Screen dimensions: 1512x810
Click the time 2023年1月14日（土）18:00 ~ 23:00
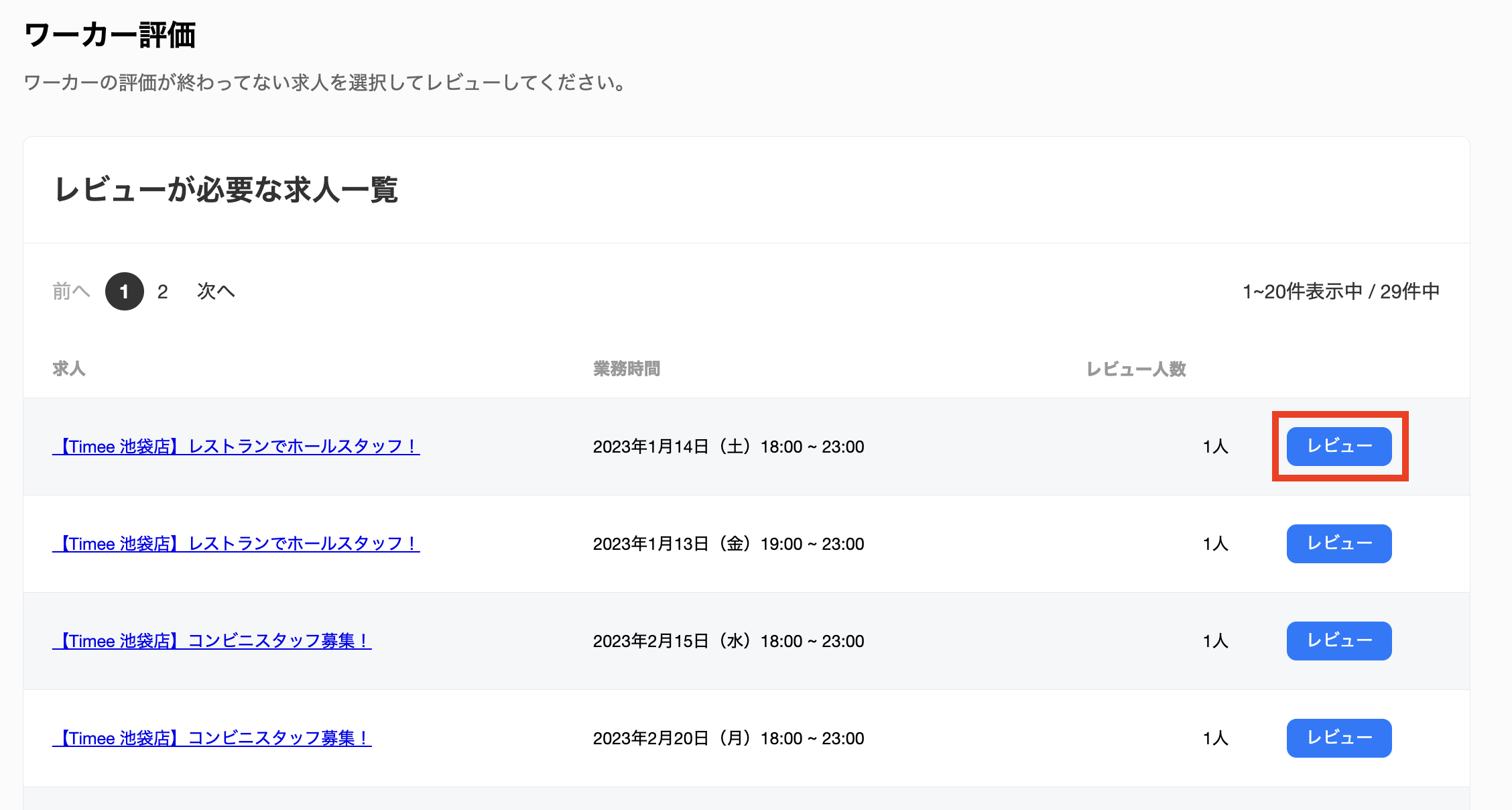point(729,447)
